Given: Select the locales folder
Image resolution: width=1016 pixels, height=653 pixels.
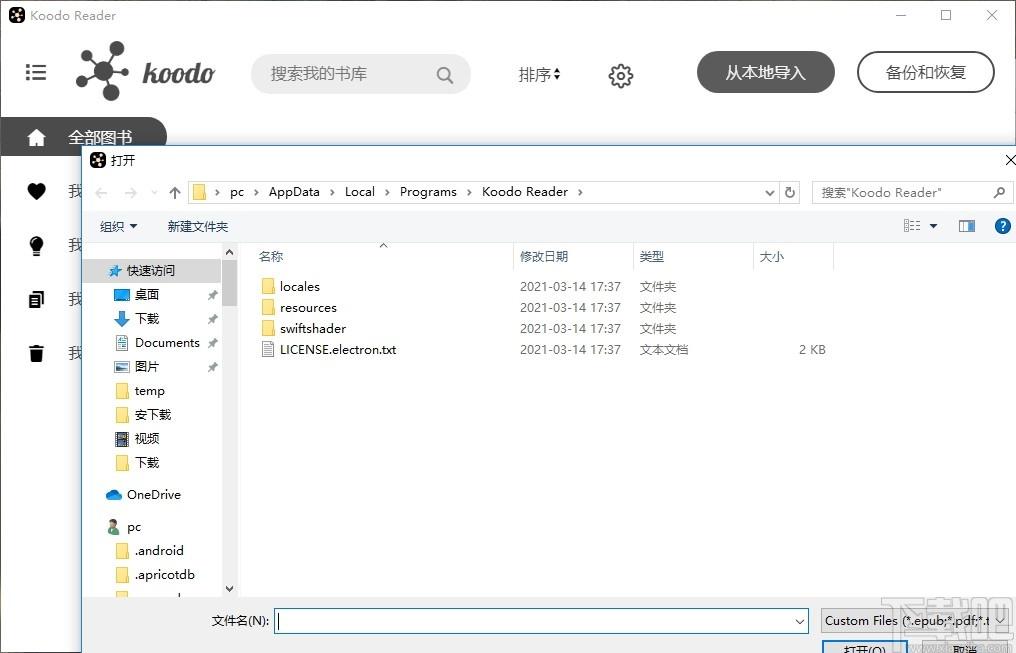Looking at the screenshot, I should tap(291, 286).
